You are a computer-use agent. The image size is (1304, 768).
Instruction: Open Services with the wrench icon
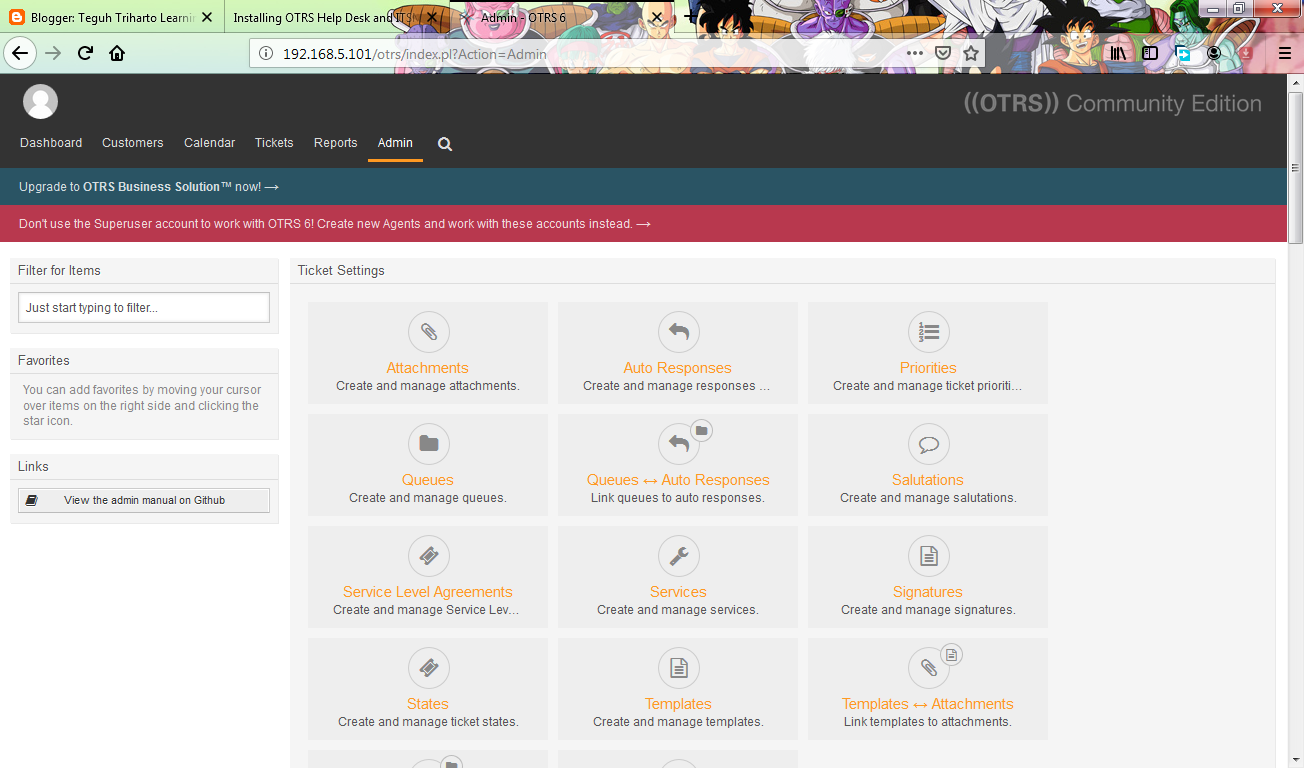678,556
